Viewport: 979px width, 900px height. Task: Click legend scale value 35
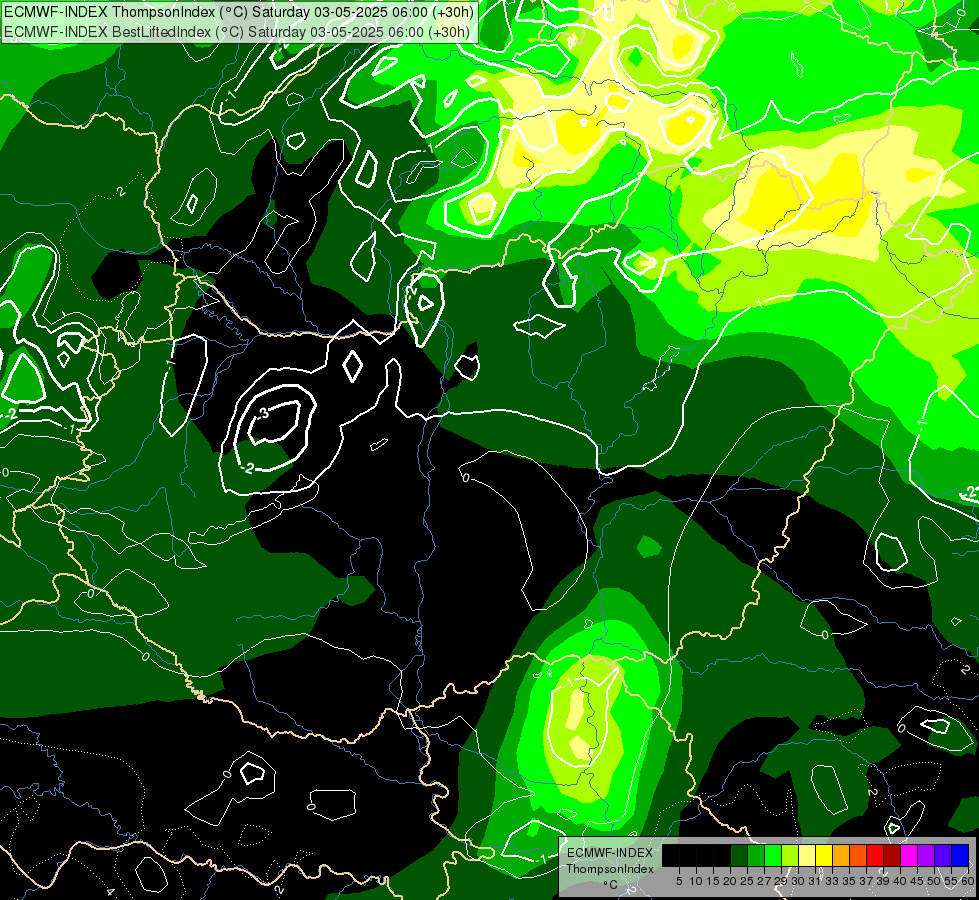(849, 881)
